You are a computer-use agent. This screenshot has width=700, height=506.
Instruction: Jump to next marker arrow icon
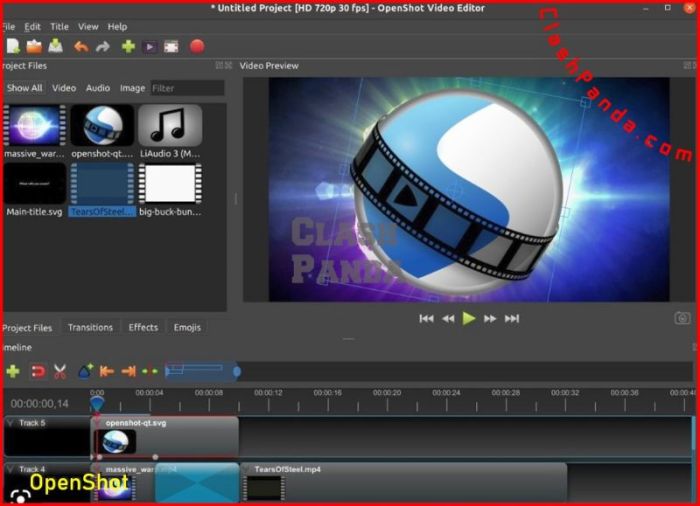pos(129,371)
